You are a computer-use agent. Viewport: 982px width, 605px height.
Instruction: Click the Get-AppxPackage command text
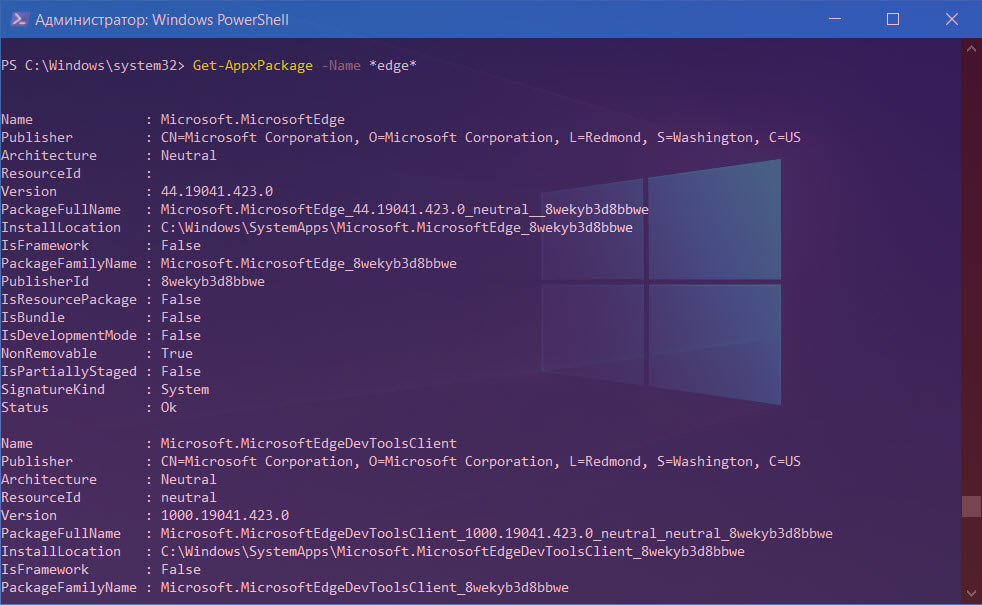[252, 66]
